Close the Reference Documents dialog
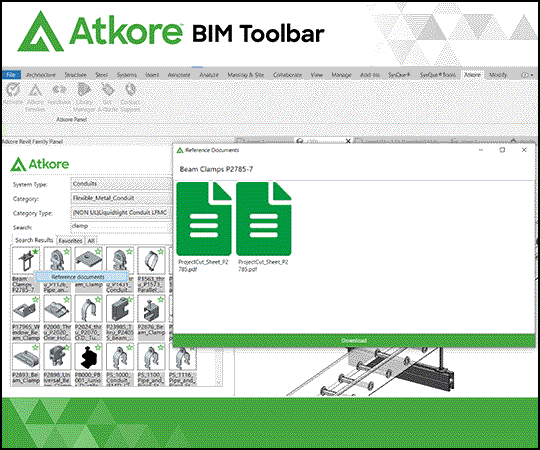 point(524,150)
